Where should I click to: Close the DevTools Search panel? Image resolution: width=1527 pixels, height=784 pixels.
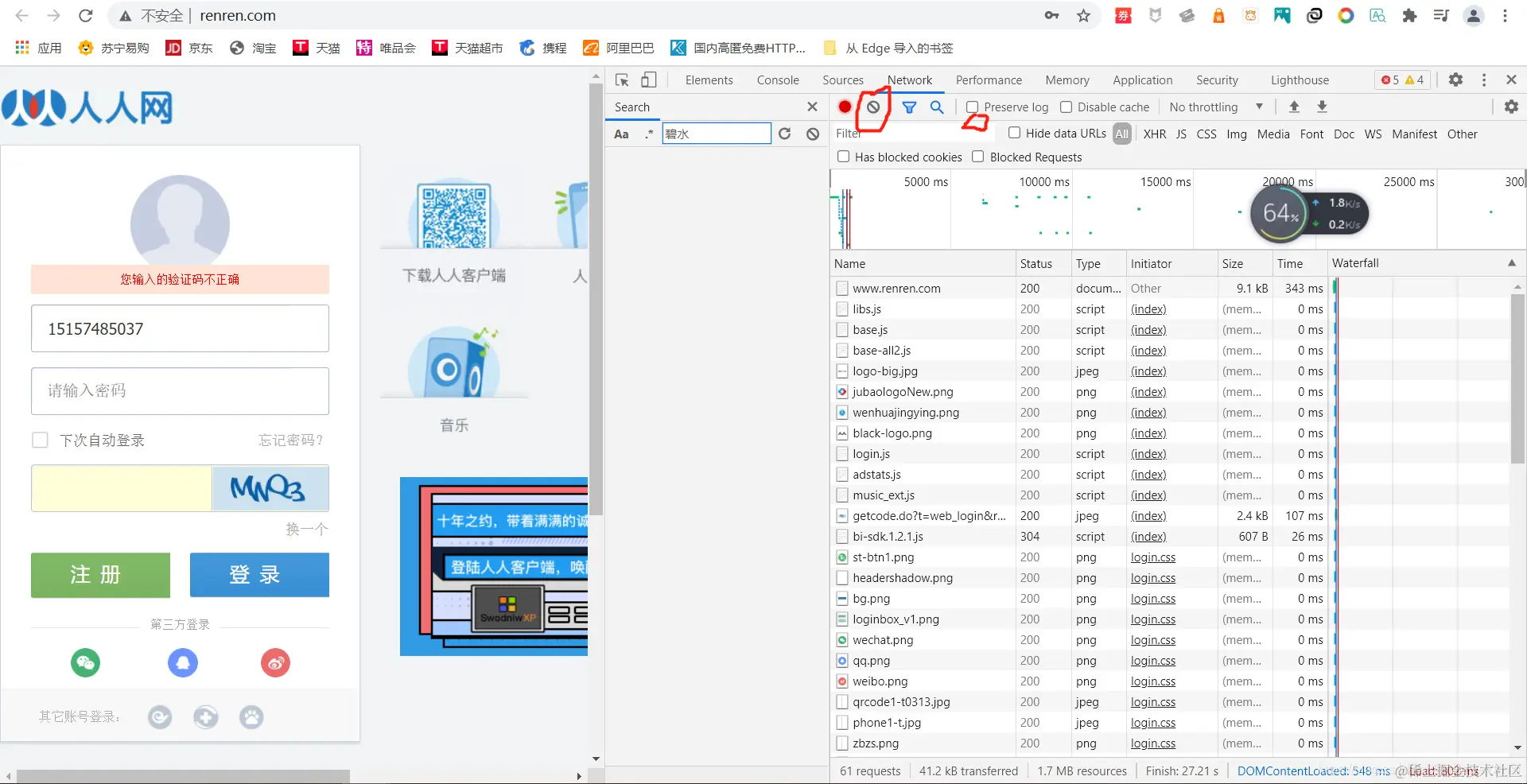point(812,107)
